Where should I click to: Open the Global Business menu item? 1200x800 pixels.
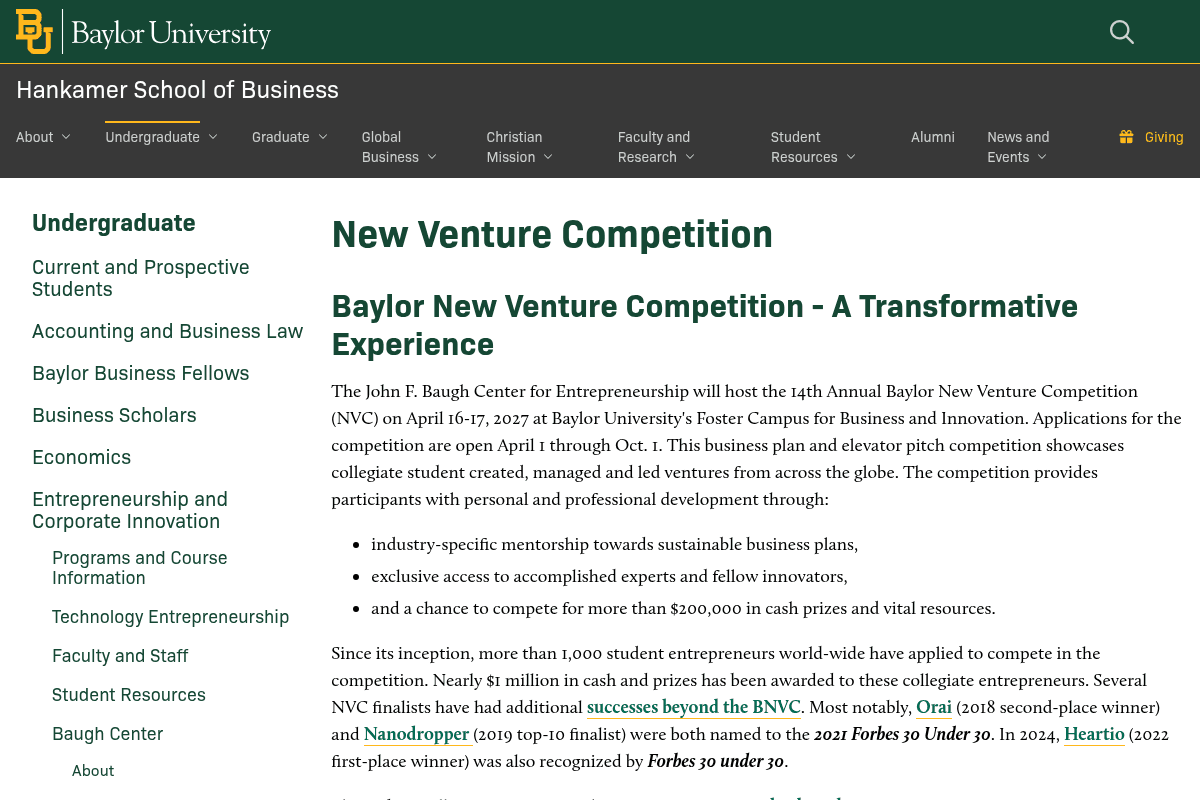(x=390, y=147)
